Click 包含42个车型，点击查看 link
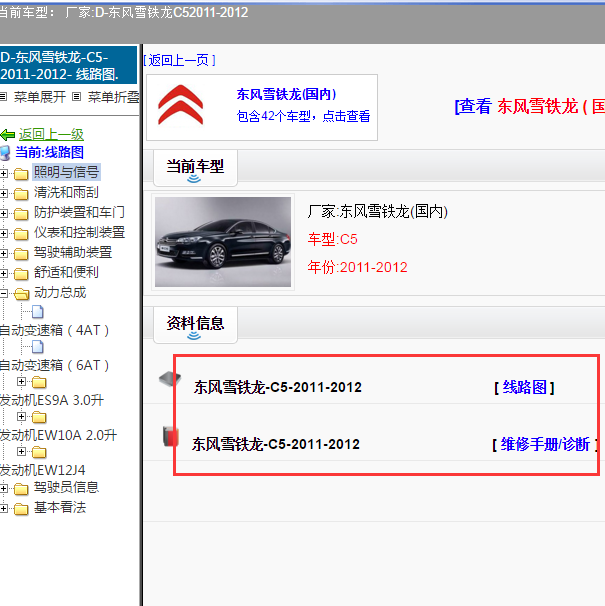 tap(303, 116)
